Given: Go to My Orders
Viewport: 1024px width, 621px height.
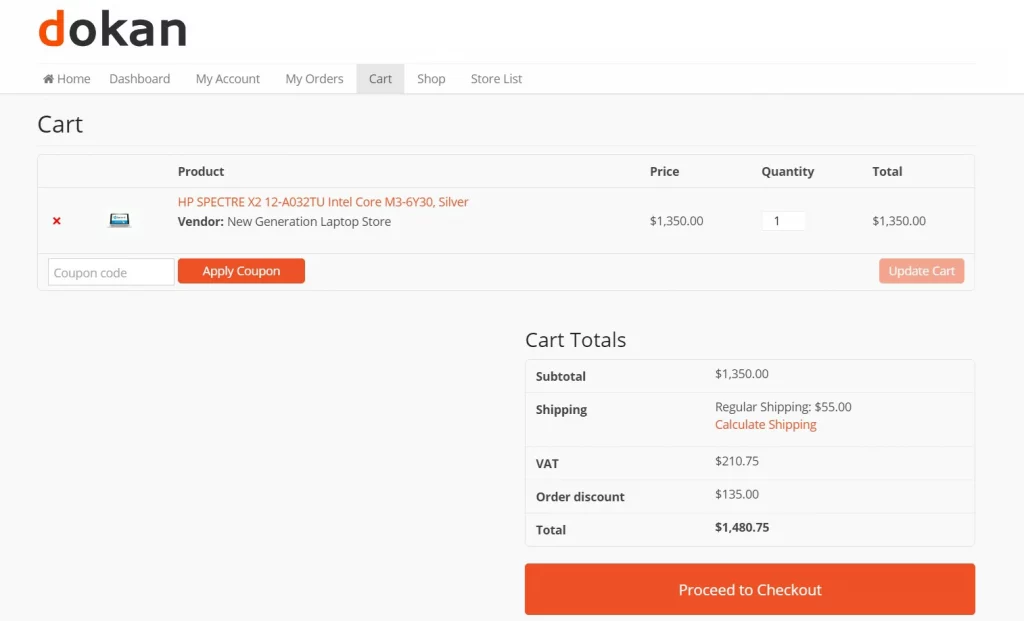Looking at the screenshot, I should 314,79.
